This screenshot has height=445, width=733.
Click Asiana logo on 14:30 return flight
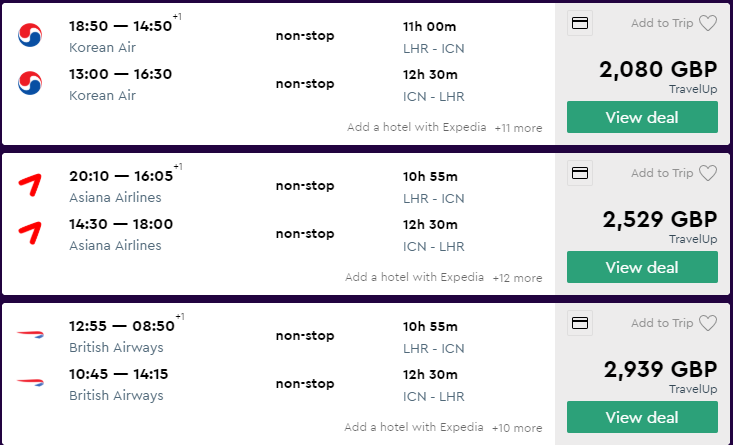coord(31,234)
